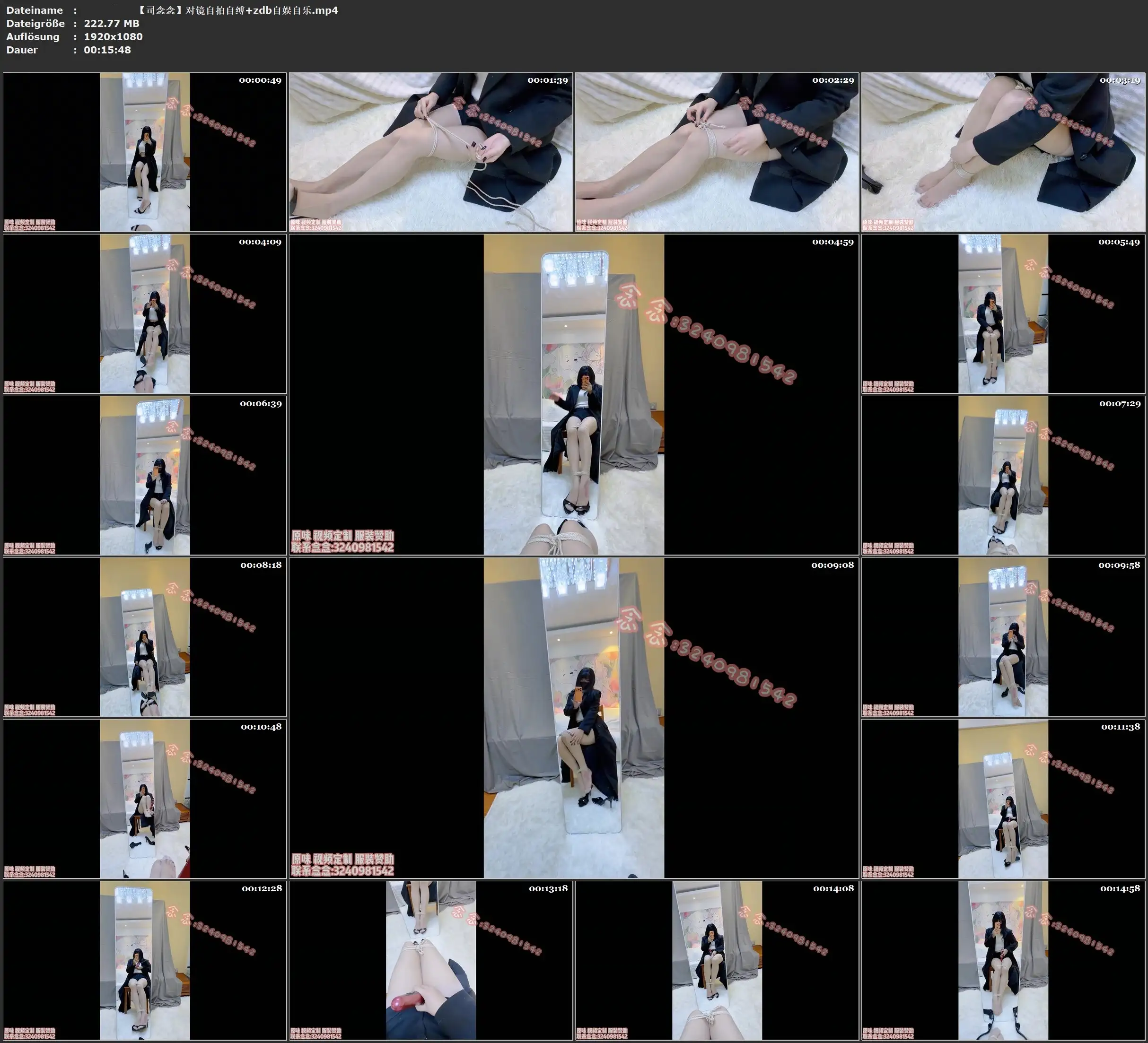1148x1043 pixels.
Task: Open the thumbnail timestamped 00:05:49
Action: [x=1003, y=313]
